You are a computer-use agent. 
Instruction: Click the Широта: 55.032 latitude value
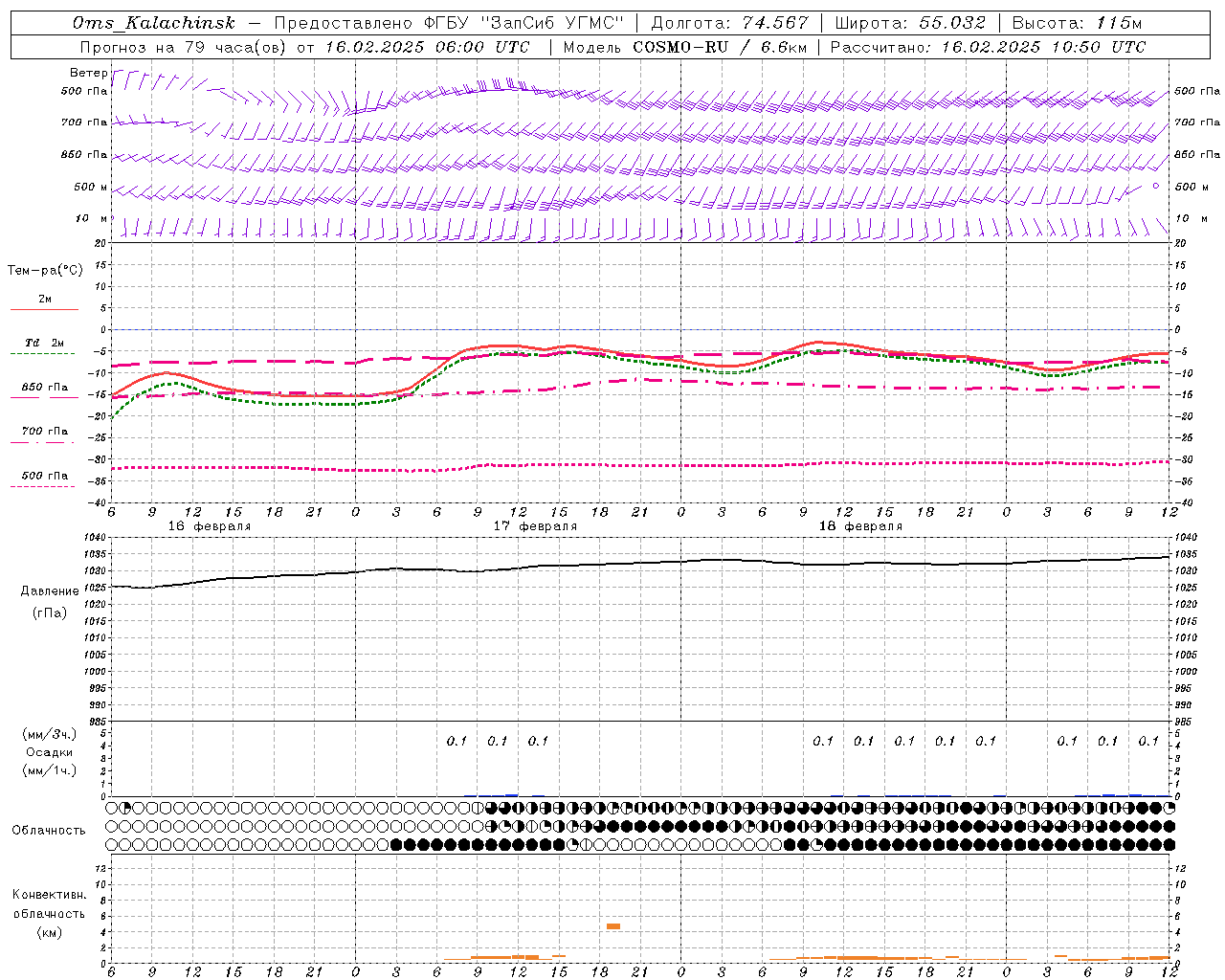(910, 23)
